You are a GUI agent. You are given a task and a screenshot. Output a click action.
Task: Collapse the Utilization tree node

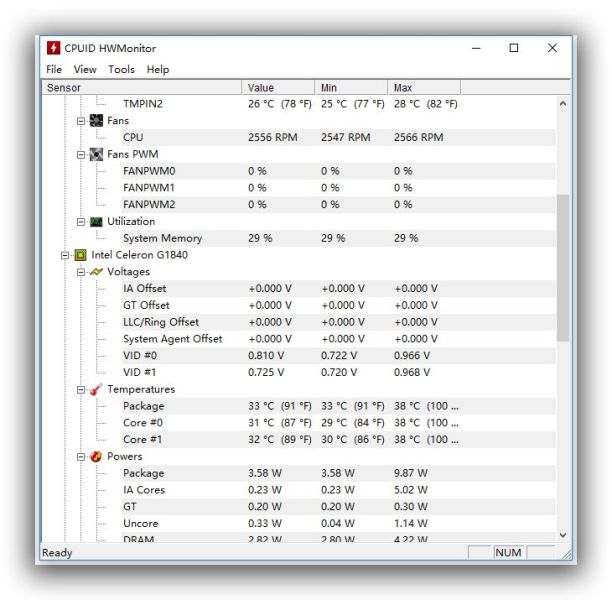pos(81,222)
